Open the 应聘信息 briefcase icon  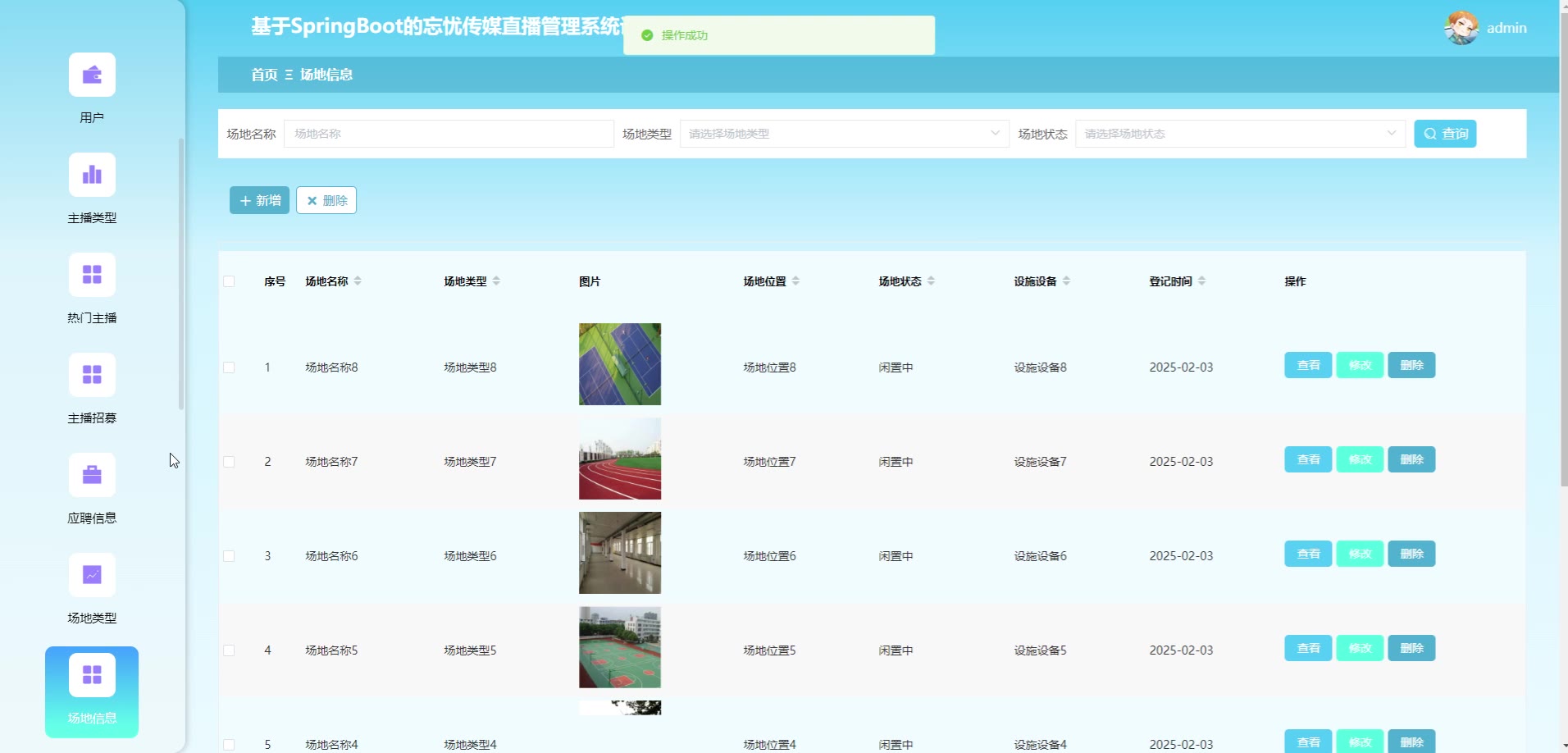pyautogui.click(x=92, y=475)
